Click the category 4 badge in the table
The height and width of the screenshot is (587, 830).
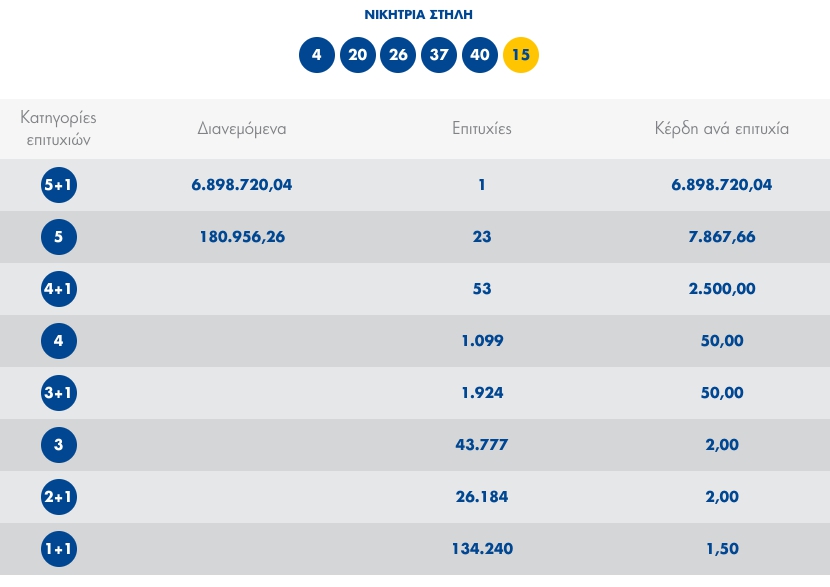coord(59,341)
